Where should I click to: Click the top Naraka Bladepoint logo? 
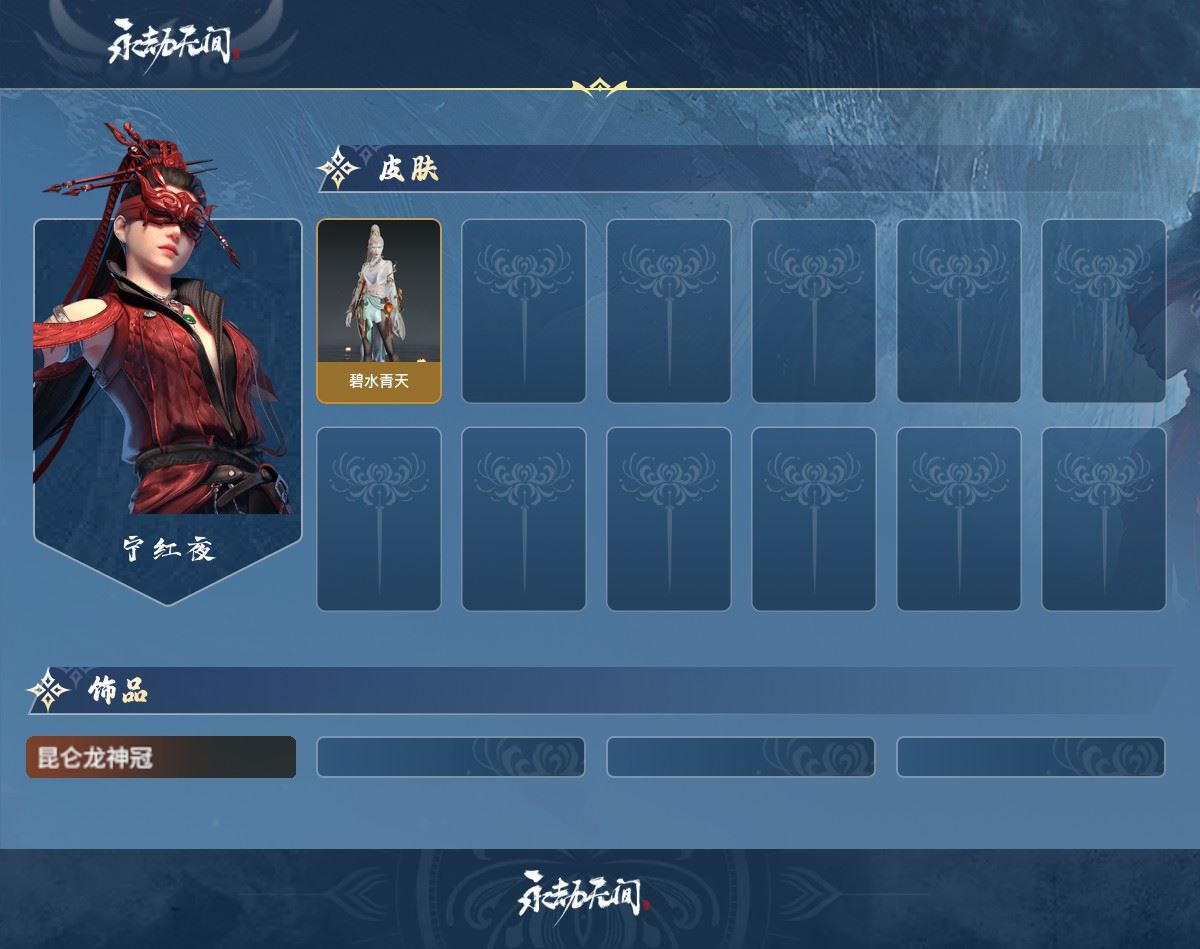(174, 42)
